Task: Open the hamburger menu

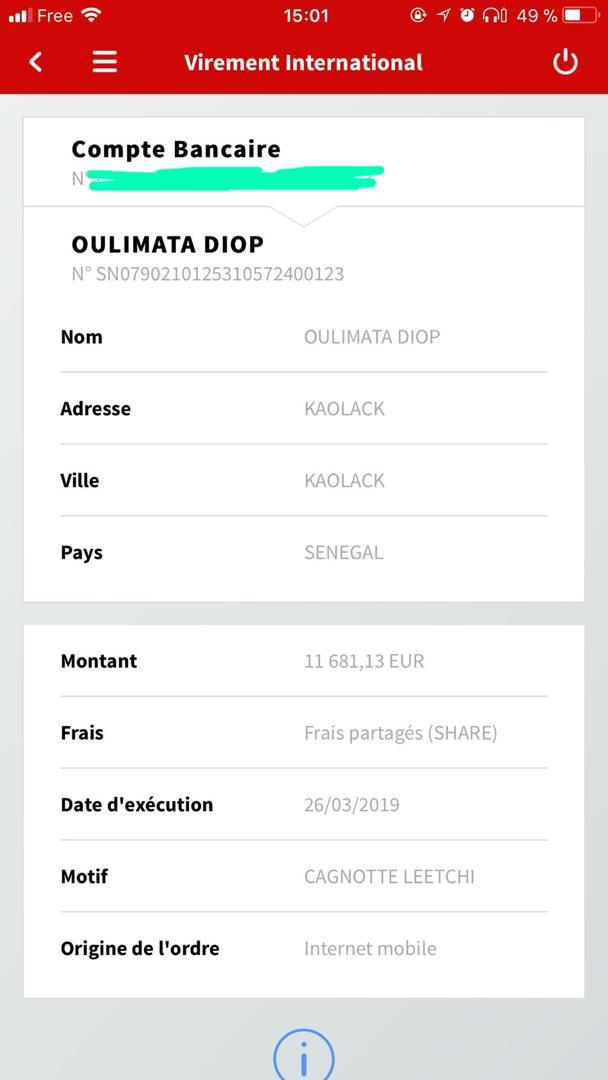Action: tap(105, 62)
